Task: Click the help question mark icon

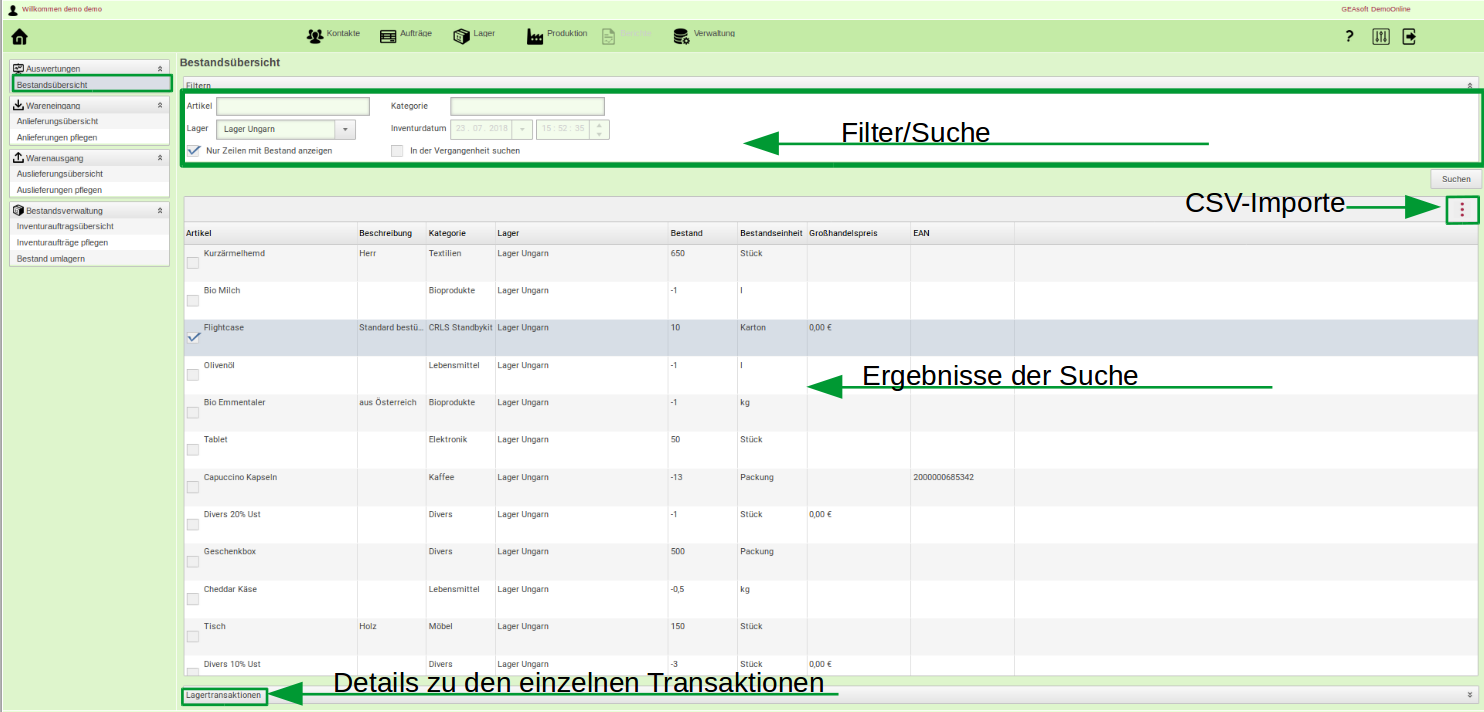Action: 1349,36
